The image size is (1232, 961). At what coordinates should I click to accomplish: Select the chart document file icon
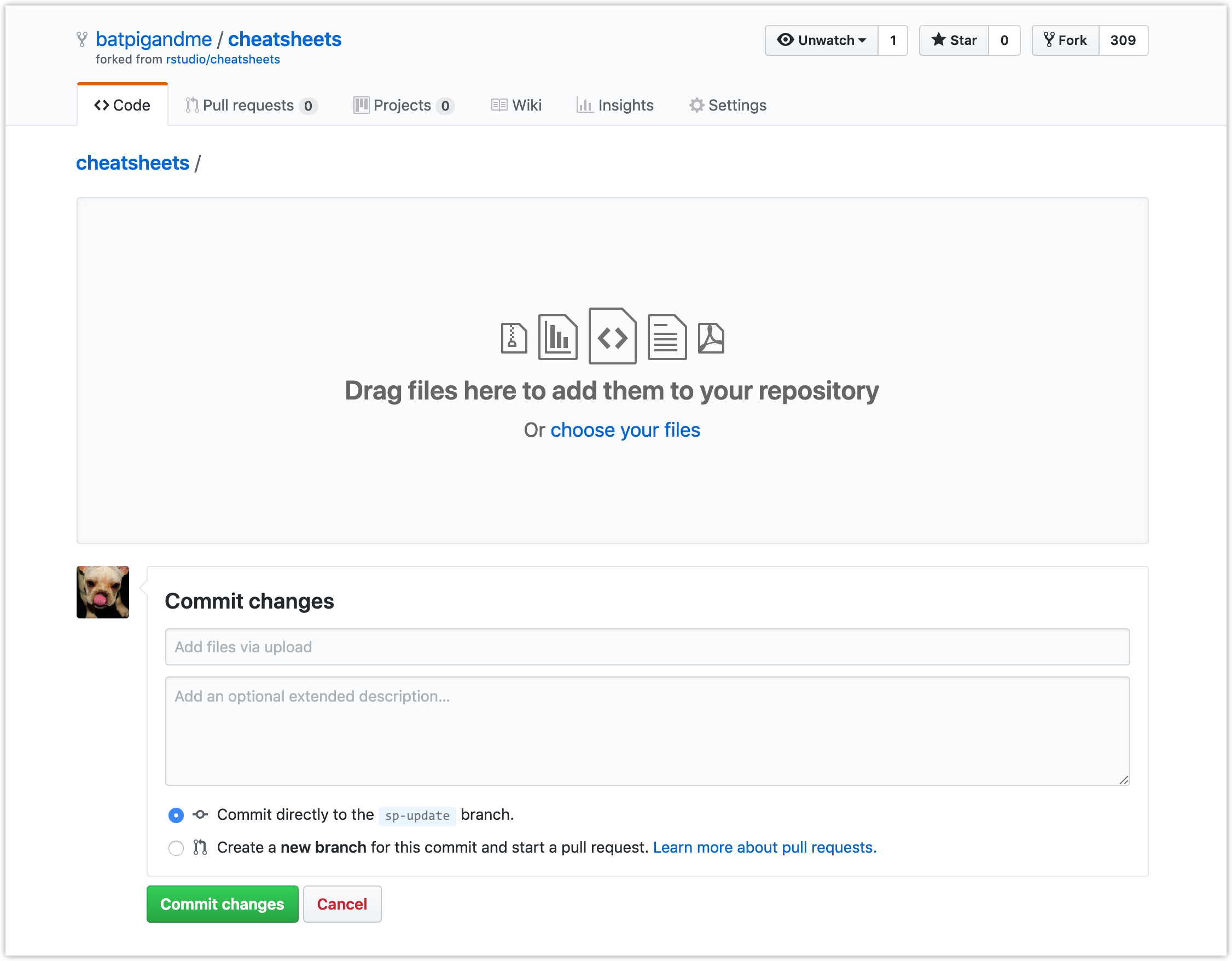(x=557, y=337)
